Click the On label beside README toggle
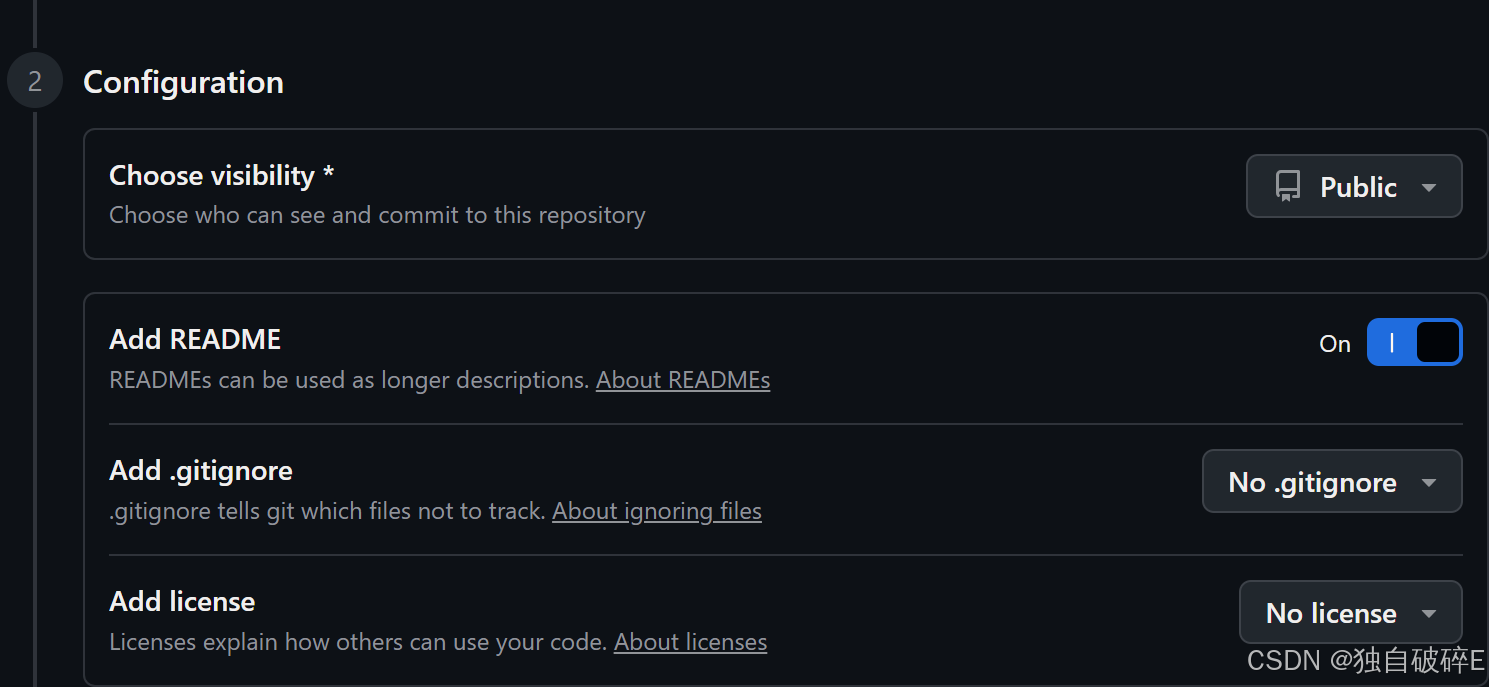 (x=1335, y=344)
